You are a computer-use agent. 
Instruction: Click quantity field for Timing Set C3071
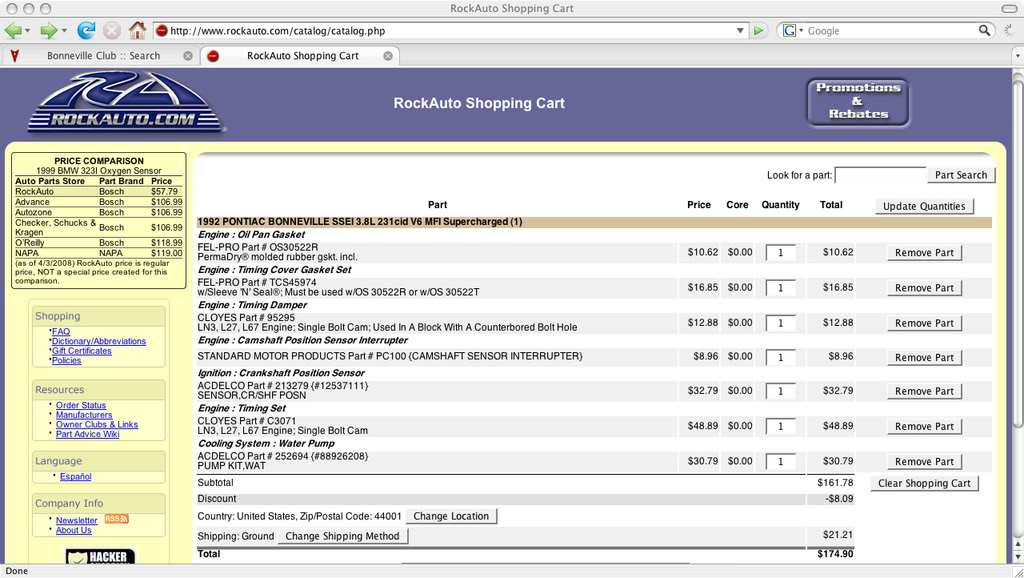click(x=780, y=426)
